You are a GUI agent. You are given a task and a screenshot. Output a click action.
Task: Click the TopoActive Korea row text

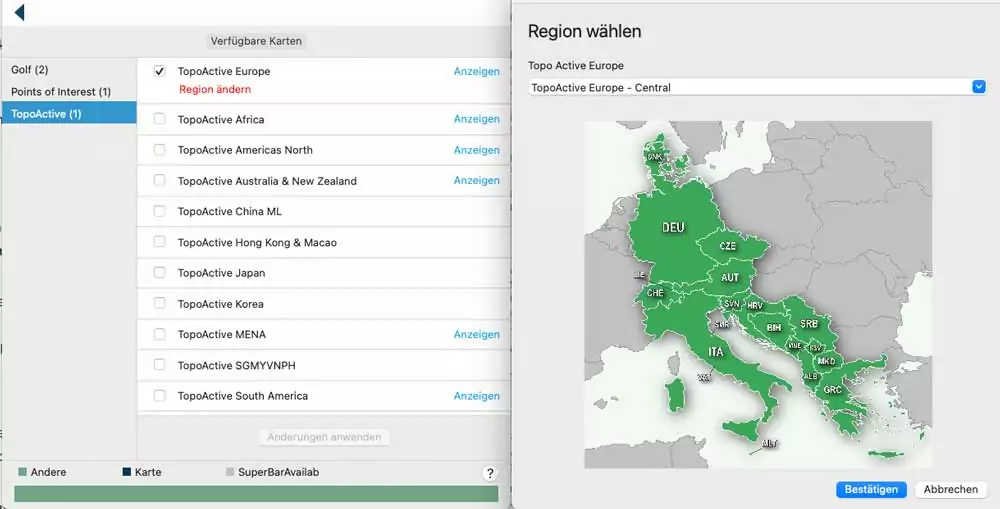click(x=221, y=304)
